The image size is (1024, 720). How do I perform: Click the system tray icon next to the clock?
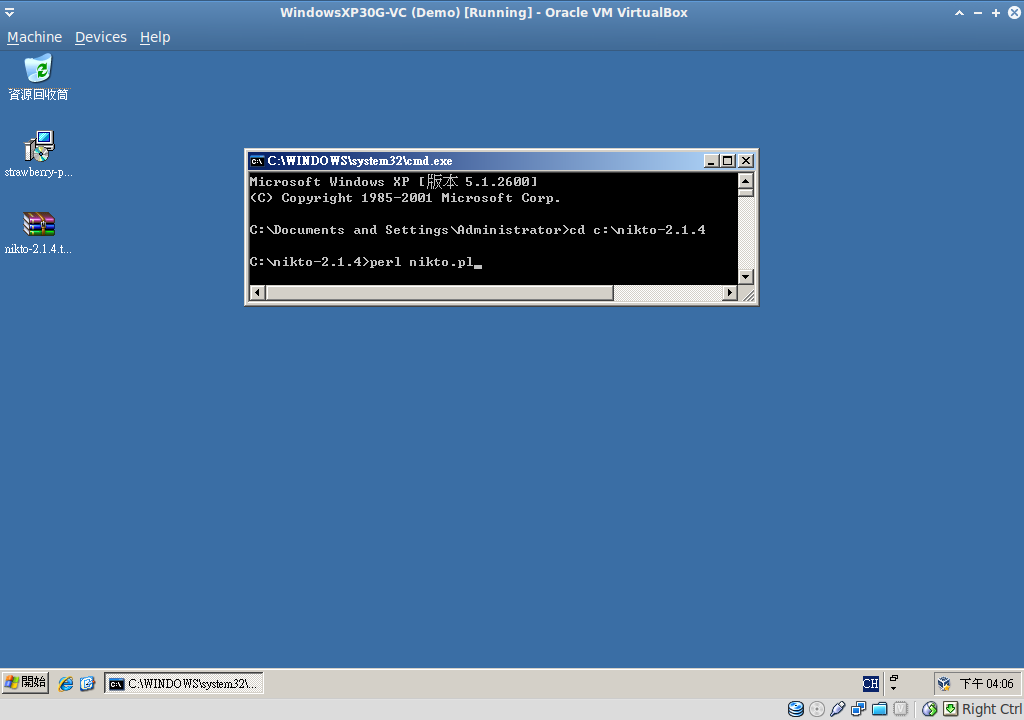pos(944,683)
